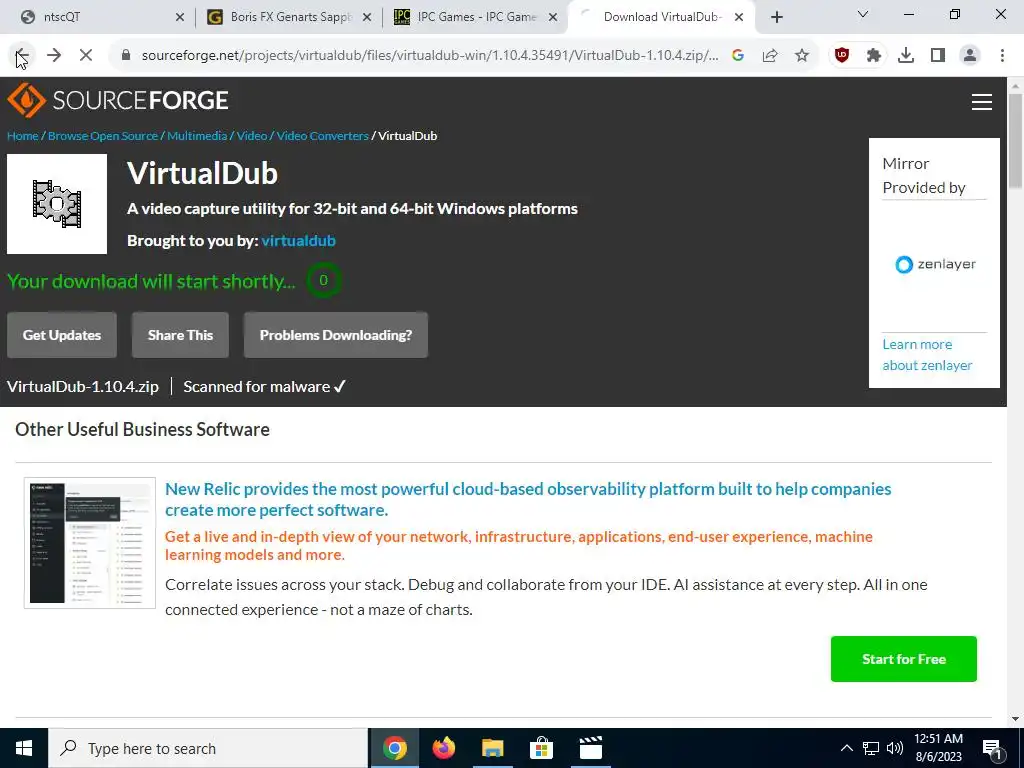The width and height of the screenshot is (1024, 768).
Task: Open the SourceForge hamburger menu
Action: click(982, 102)
